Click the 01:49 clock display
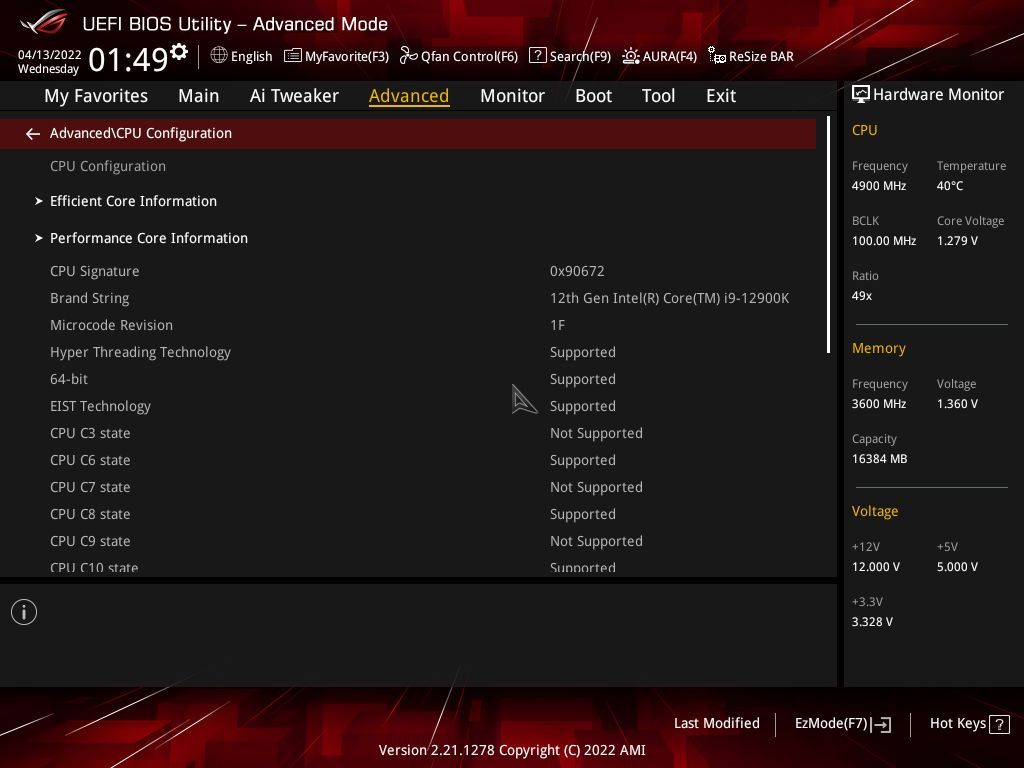Screen dimensions: 1024x768 129,59
